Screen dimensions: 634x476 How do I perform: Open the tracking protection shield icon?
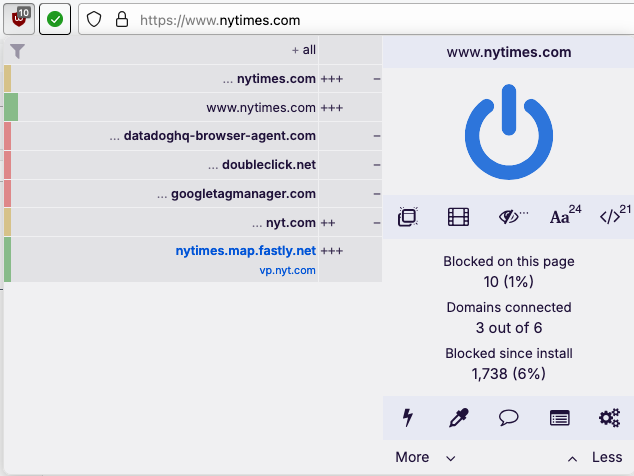(x=94, y=19)
